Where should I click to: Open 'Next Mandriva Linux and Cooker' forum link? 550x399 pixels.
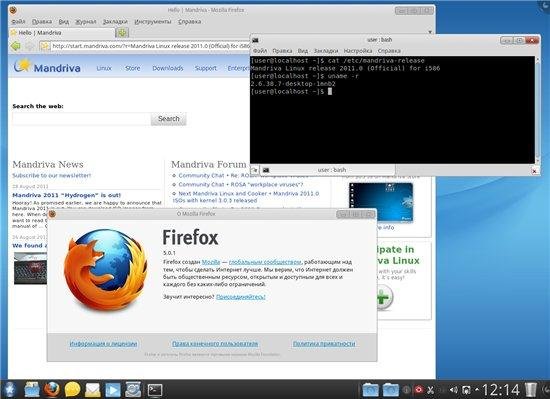pyautogui.click(x=246, y=197)
